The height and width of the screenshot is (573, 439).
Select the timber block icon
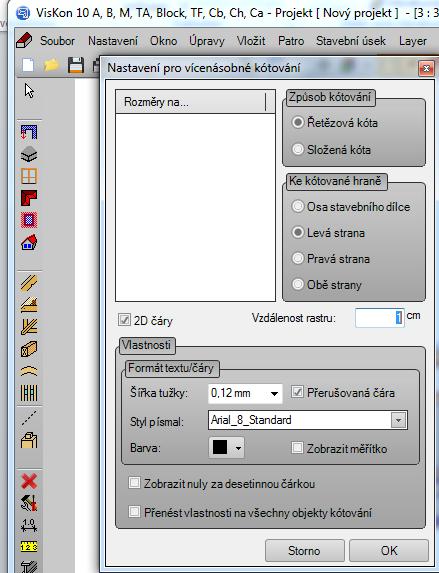pos(29,349)
